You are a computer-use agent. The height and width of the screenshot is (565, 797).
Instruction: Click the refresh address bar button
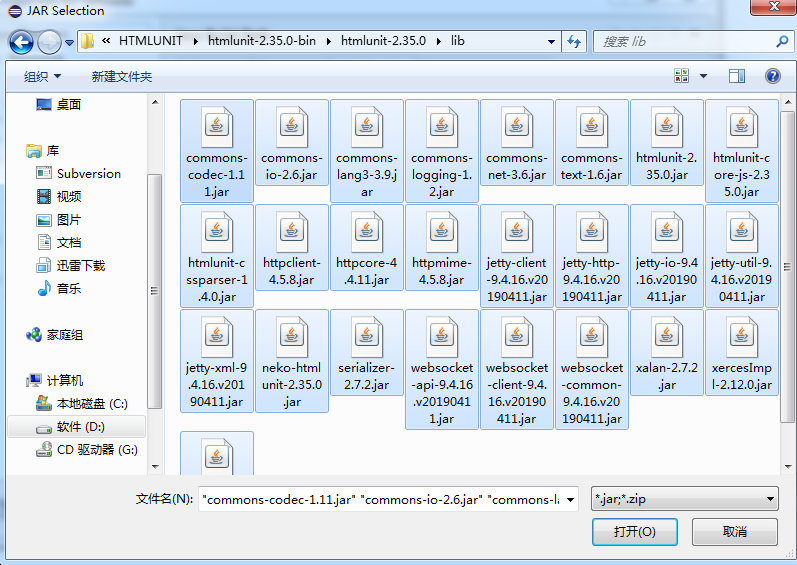click(574, 41)
